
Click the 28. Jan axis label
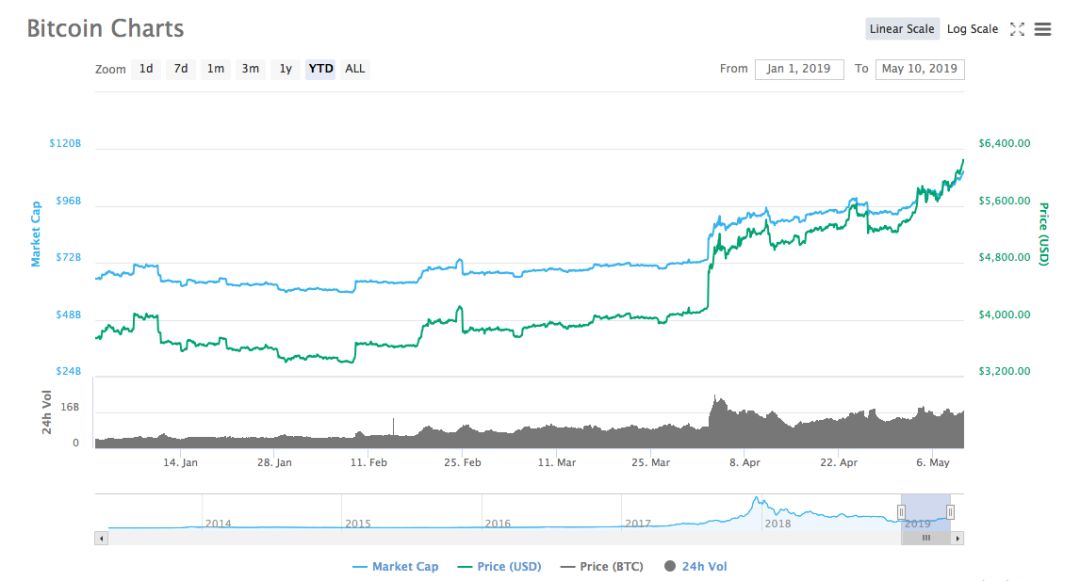[x=274, y=463]
